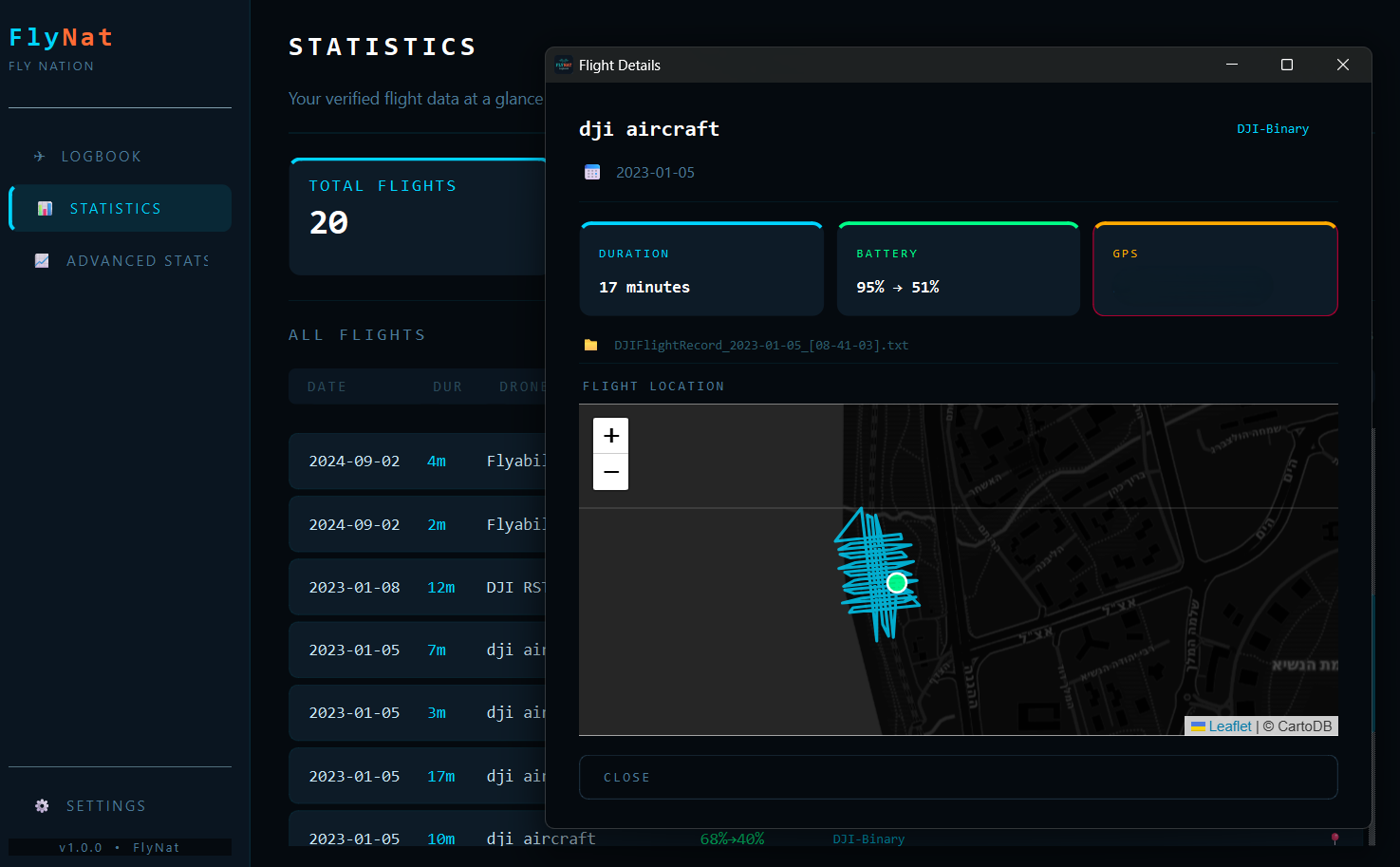Image resolution: width=1400 pixels, height=867 pixels.
Task: Click the dji aircraft title
Action: click(x=649, y=129)
